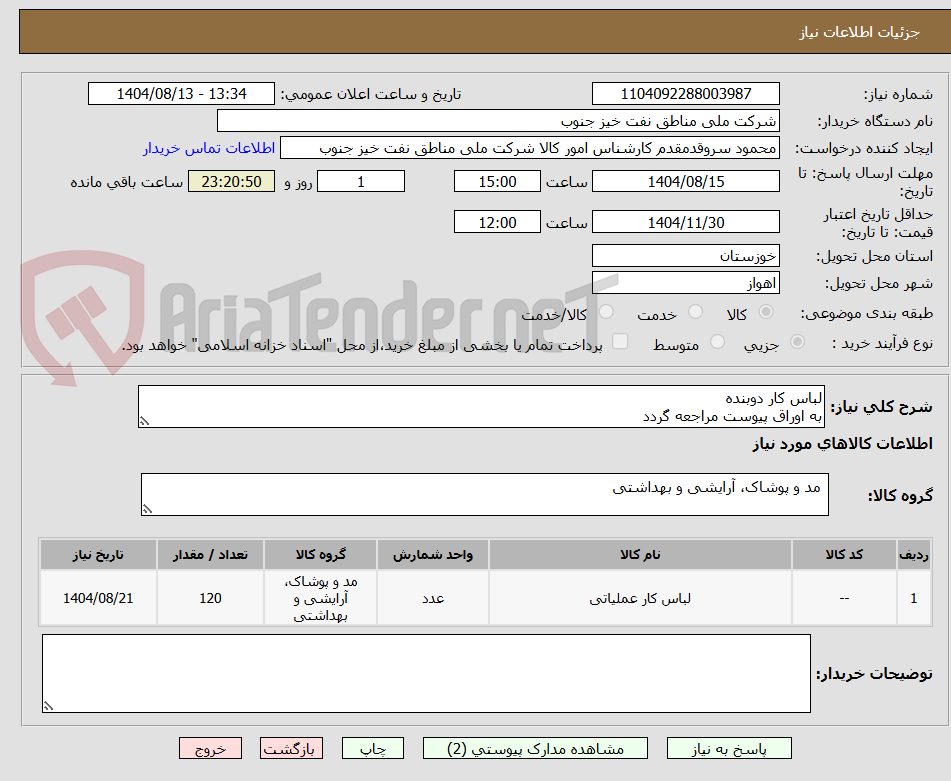The image size is (951, 781).
Task: Click the resize grip in توضیحات خریدار box
Action: pos(47,703)
